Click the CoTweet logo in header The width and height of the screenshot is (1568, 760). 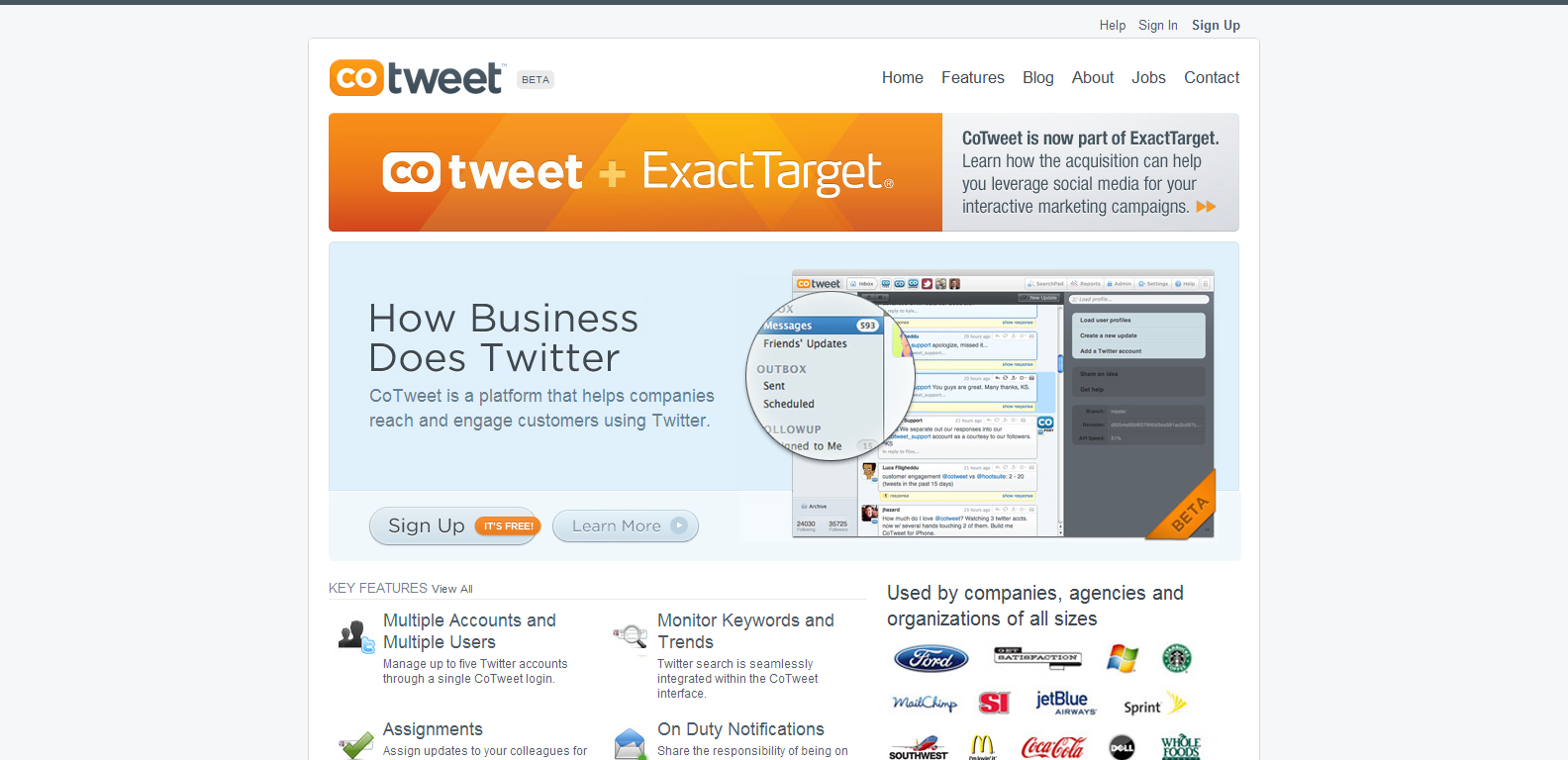coord(418,78)
